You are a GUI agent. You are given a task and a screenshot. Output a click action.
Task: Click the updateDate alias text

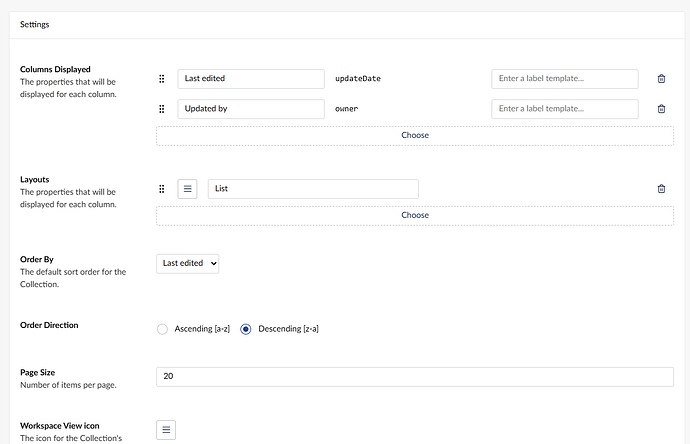pyautogui.click(x=358, y=79)
